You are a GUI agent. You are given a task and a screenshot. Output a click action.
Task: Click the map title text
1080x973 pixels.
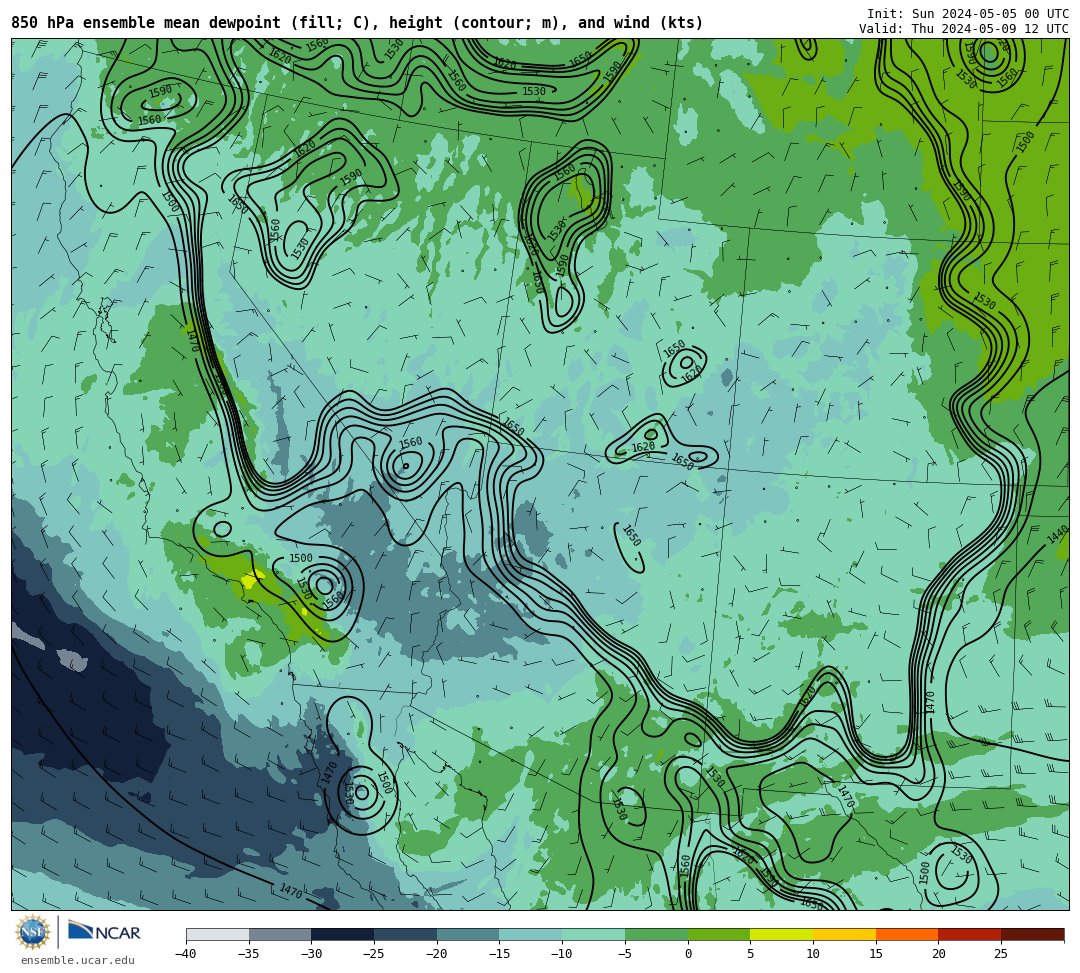tap(357, 23)
